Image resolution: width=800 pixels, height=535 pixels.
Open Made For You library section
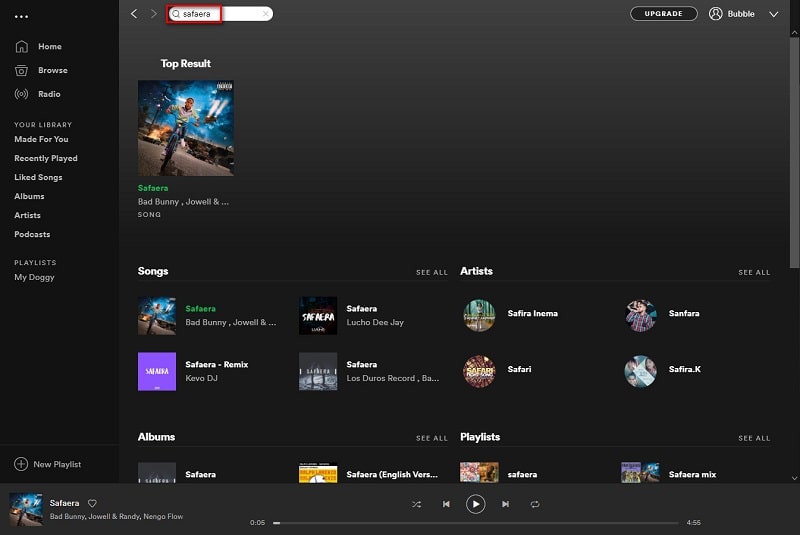tap(41, 139)
